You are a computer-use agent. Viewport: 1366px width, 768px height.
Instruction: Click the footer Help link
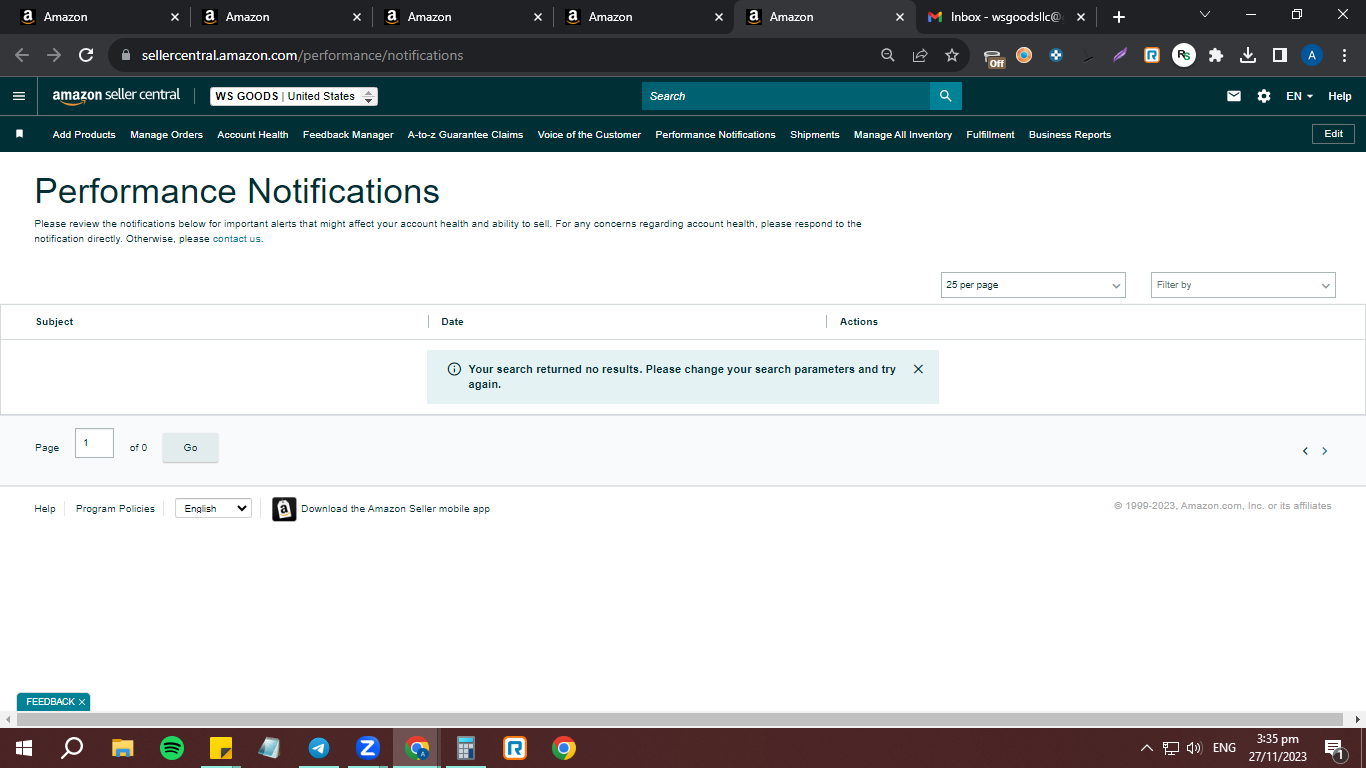coord(45,509)
